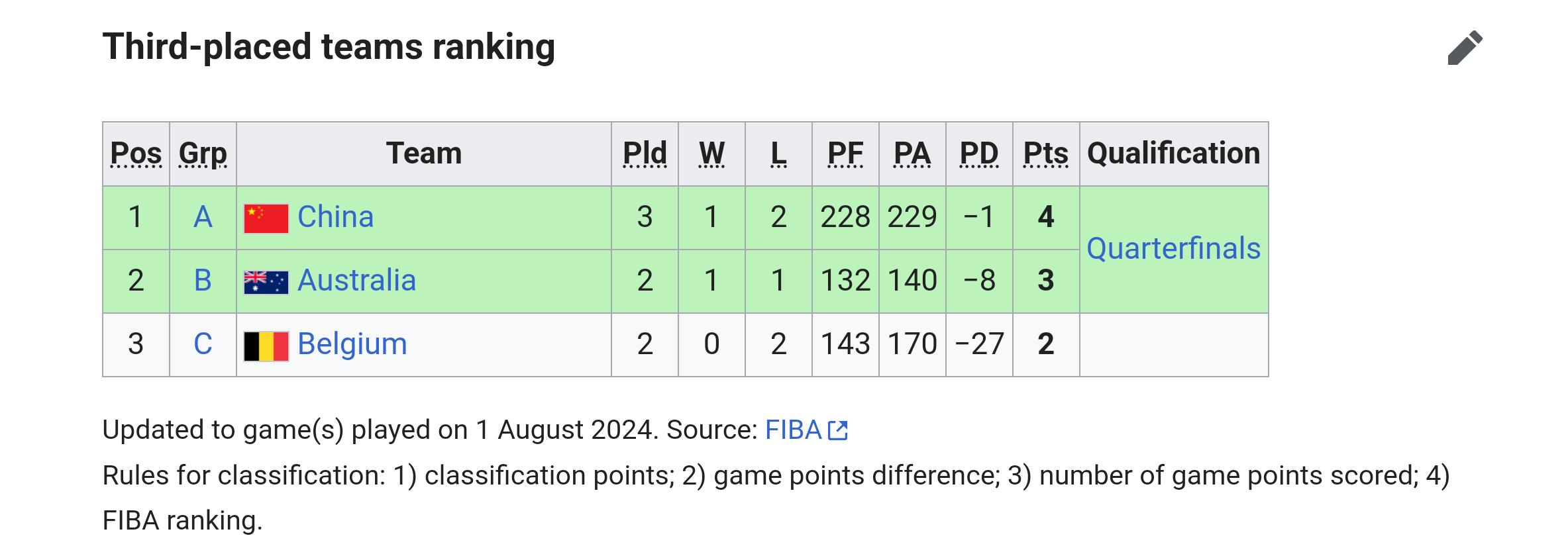The image size is (1568, 558).
Task: Open Group B link in table
Action: pyautogui.click(x=203, y=281)
